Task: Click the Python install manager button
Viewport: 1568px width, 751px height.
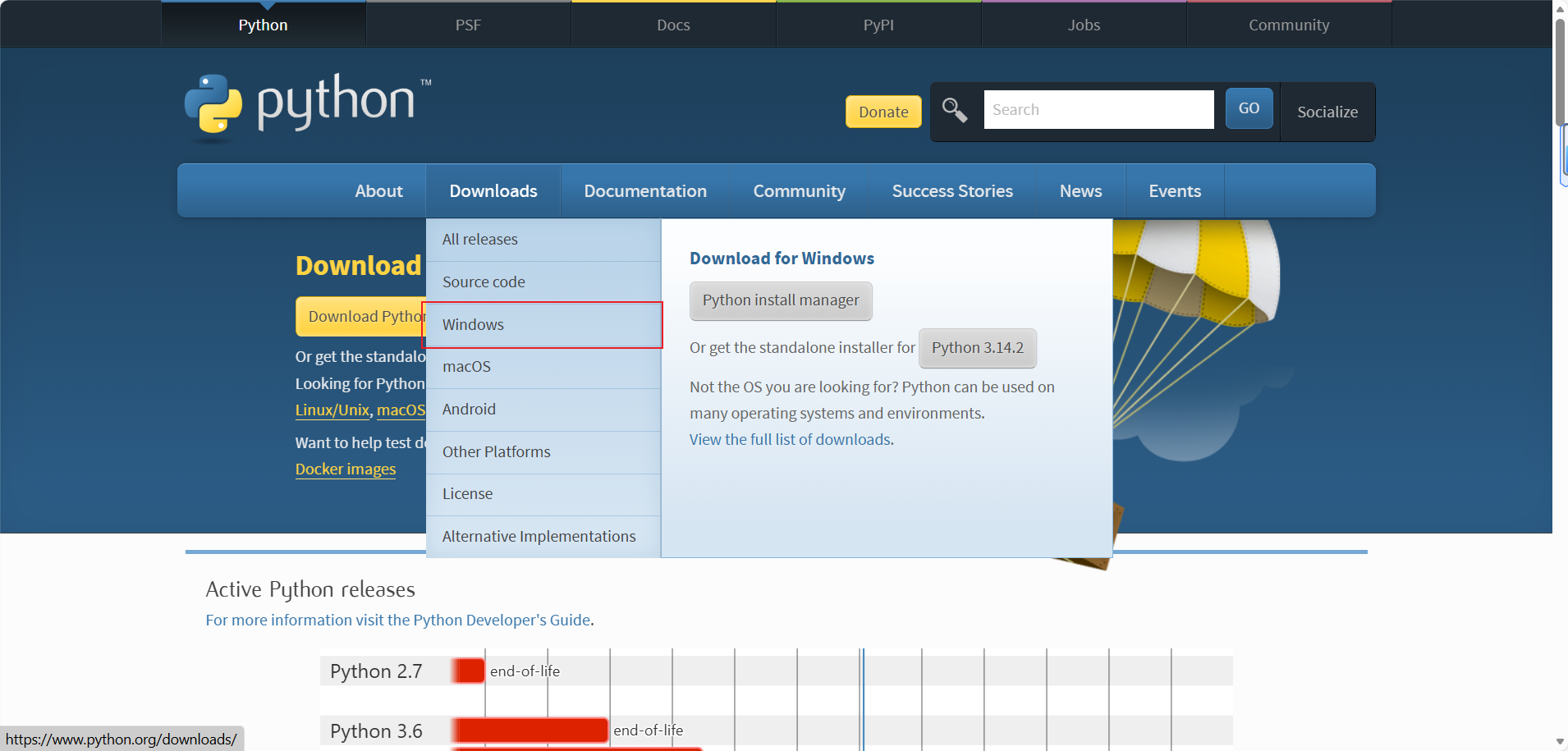Action: tap(781, 300)
